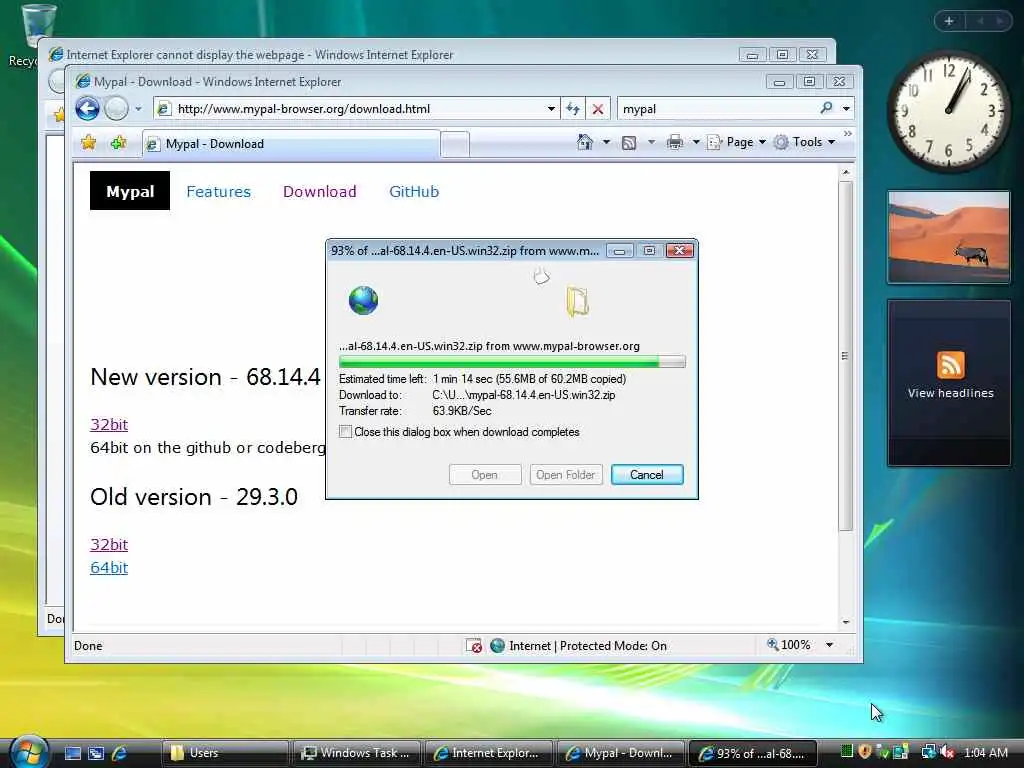This screenshot has height=768, width=1024.
Task: Click Internet Protected Mode status zone
Action: tap(579, 646)
